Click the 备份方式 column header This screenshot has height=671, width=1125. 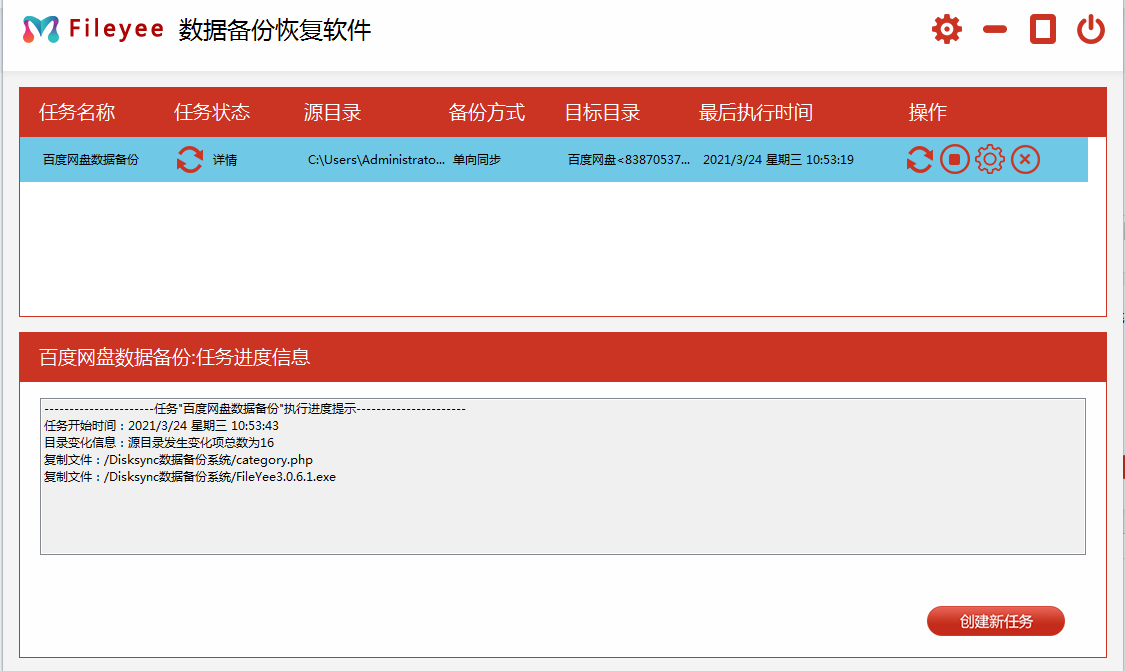487,112
